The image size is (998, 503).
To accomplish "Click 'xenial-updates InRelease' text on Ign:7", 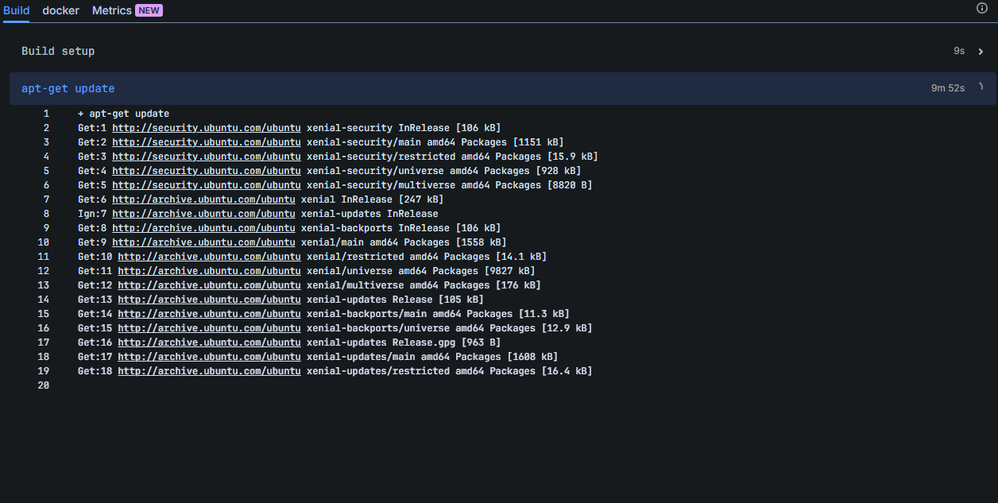I will click(x=369, y=214).
